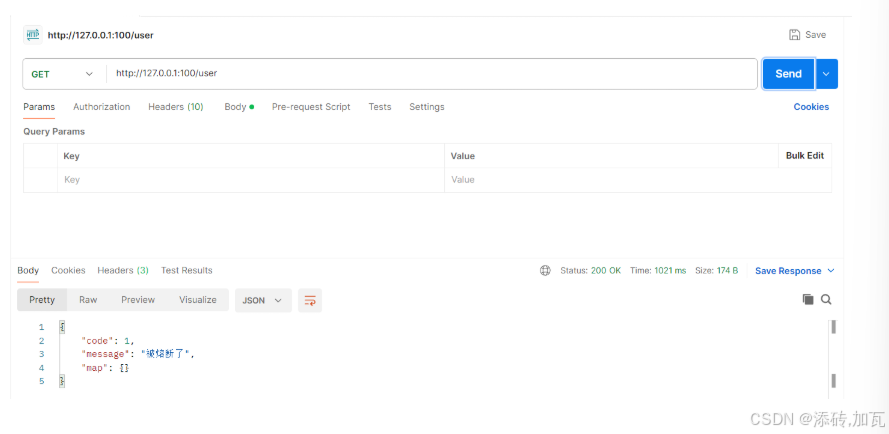889x434 pixels.
Task: Select the Pretty view
Action: (42, 300)
